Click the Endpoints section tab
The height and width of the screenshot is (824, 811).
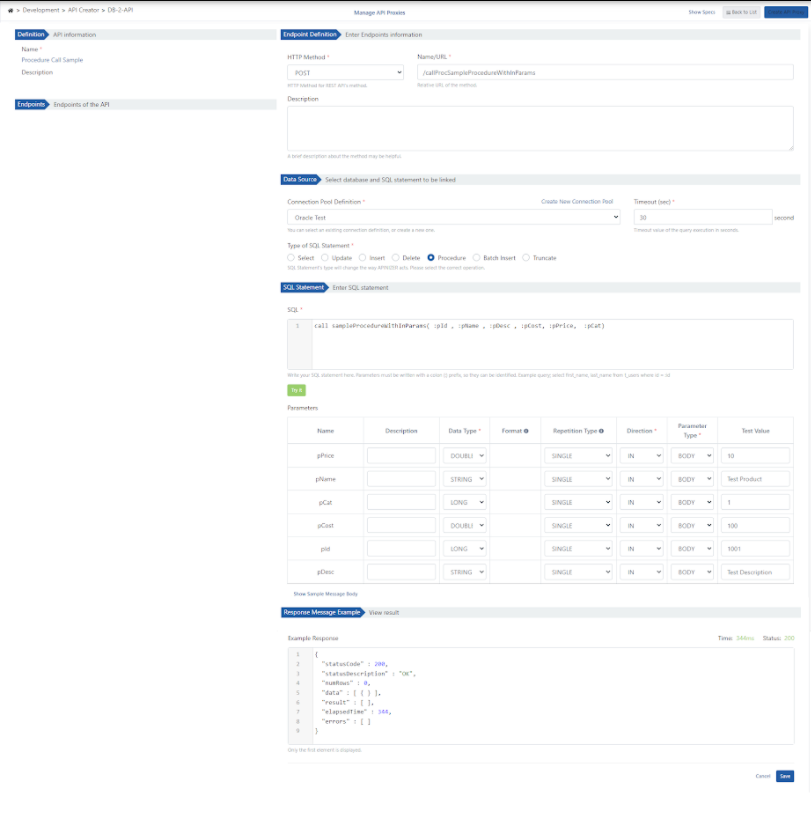(x=32, y=104)
